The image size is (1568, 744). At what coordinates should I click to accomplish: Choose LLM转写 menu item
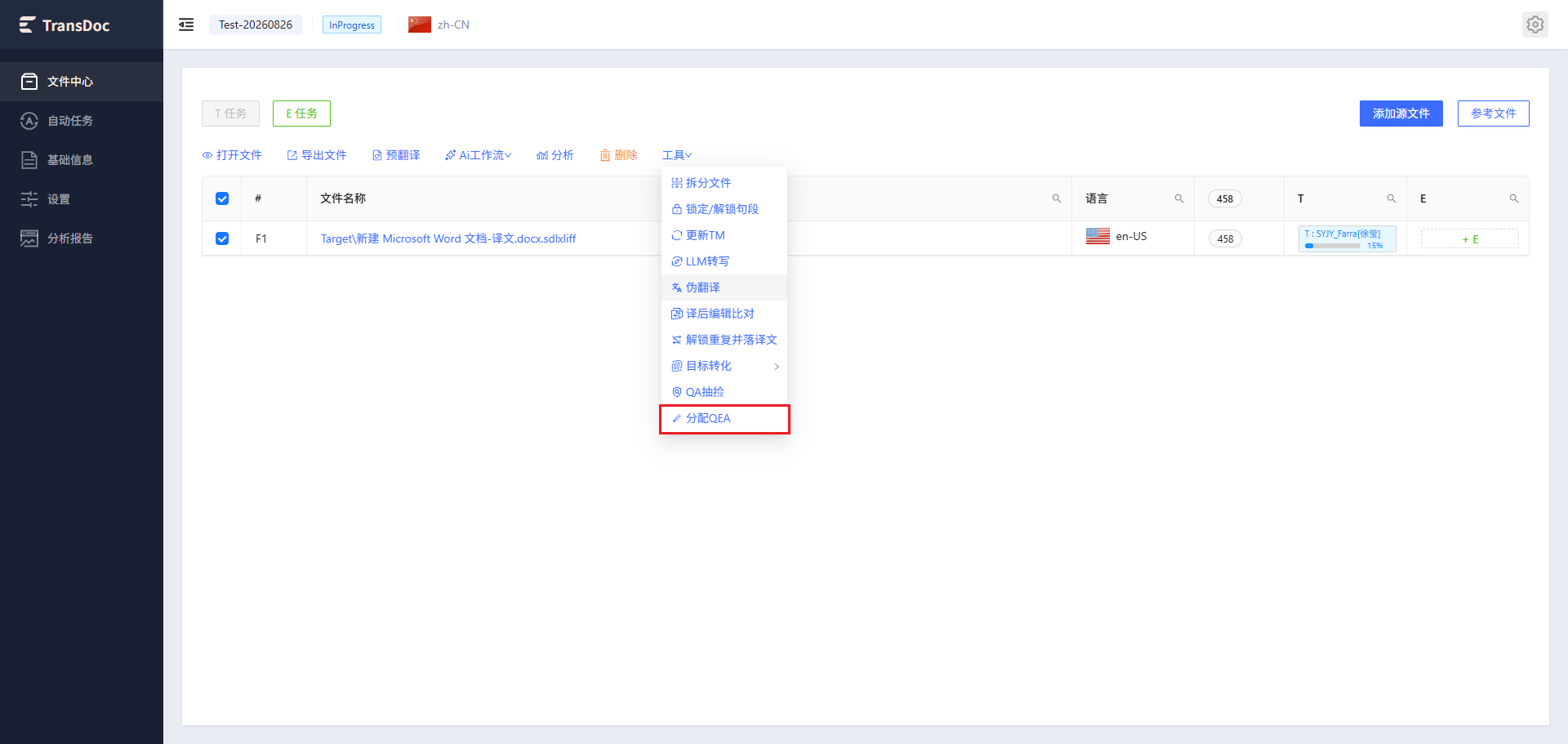[x=724, y=261]
